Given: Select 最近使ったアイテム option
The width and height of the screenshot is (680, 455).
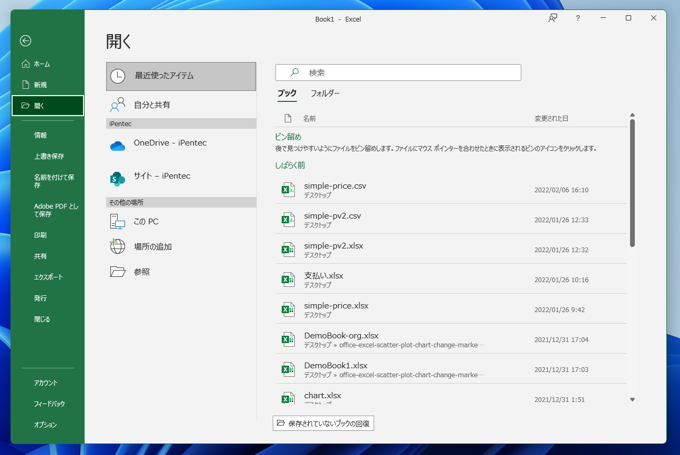Looking at the screenshot, I should click(181, 76).
